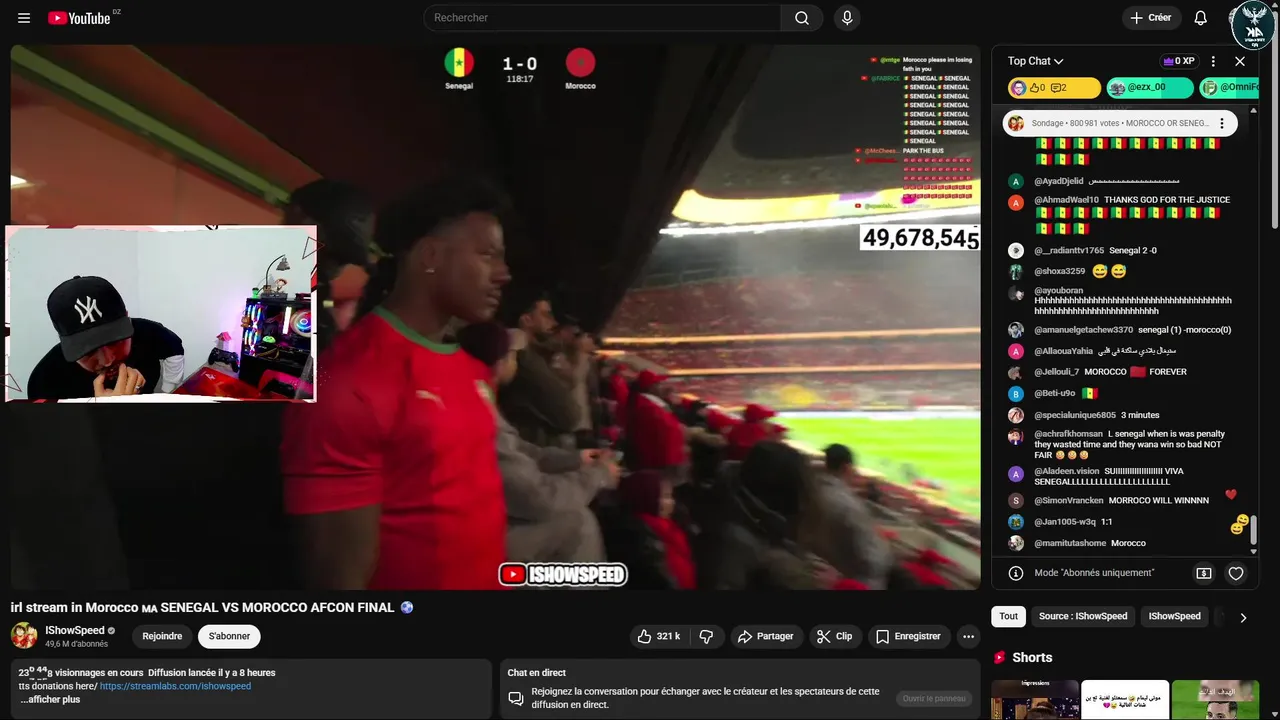Click the Rejoindre membership button
Screen dimensions: 1280x720
click(162, 636)
